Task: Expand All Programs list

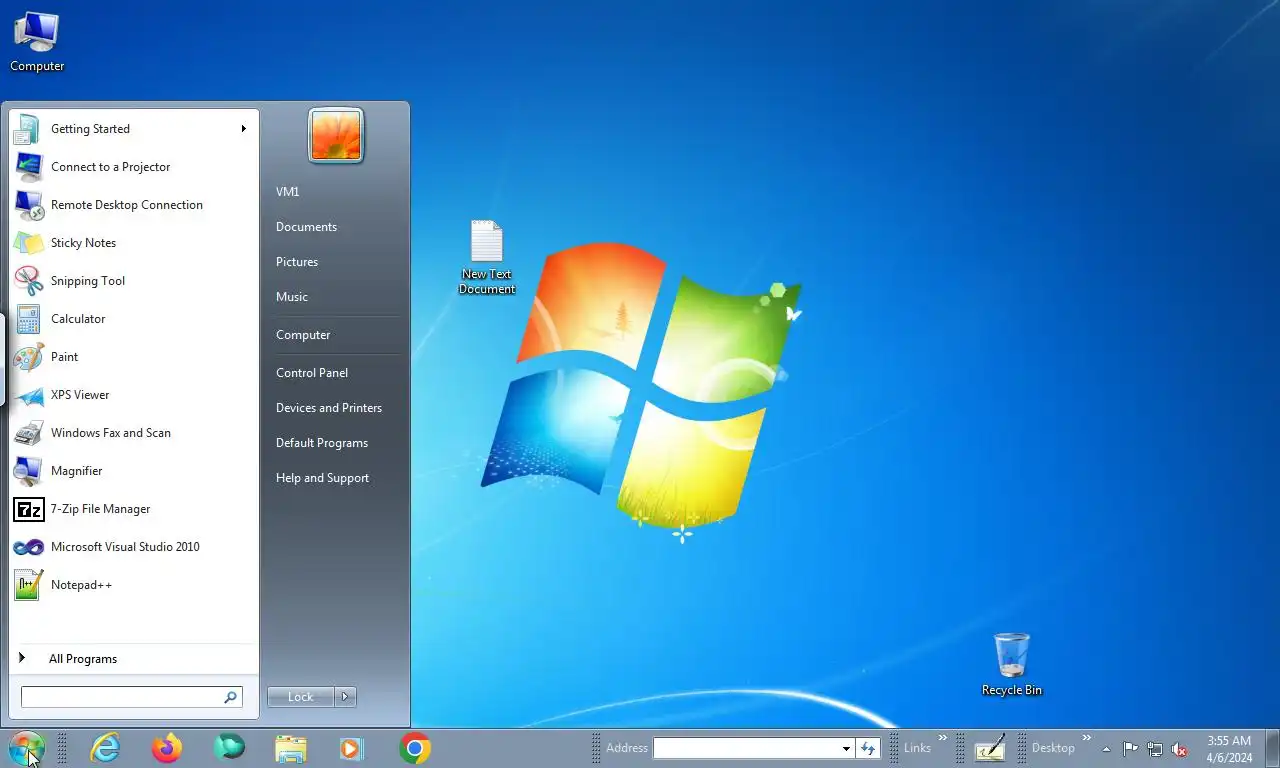Action: pyautogui.click(x=134, y=659)
